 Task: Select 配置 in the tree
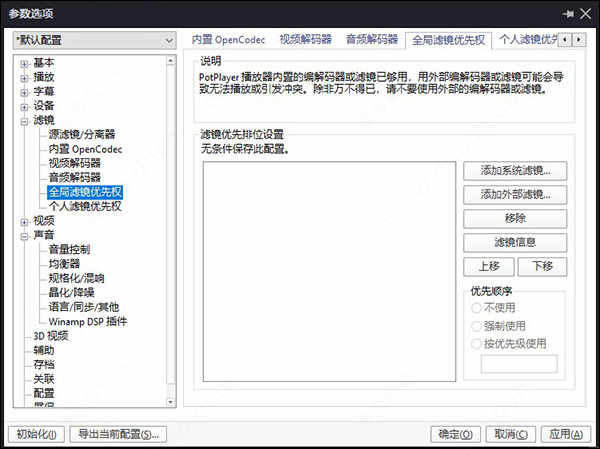click(x=44, y=393)
